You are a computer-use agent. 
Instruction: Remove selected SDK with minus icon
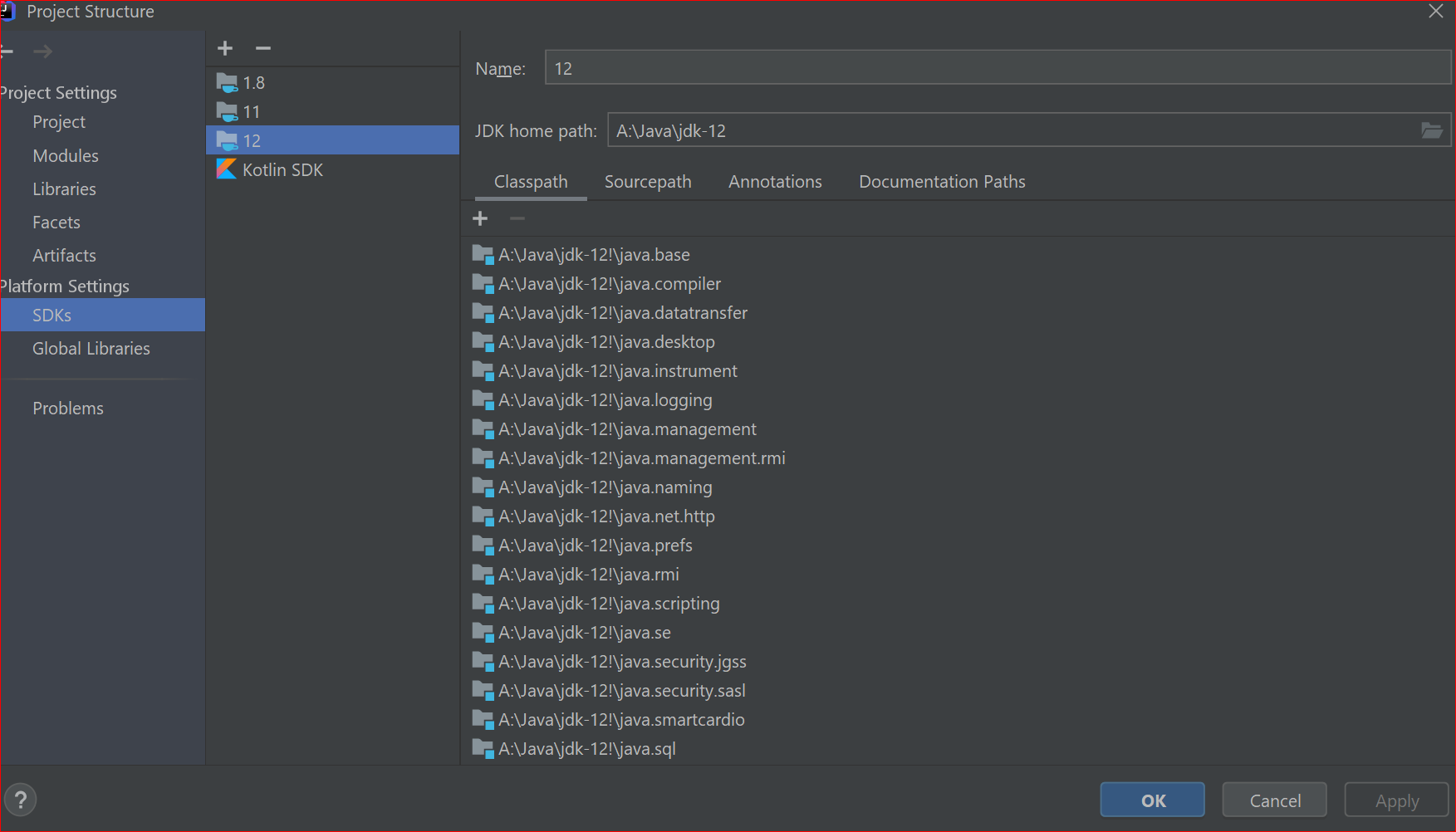click(263, 49)
